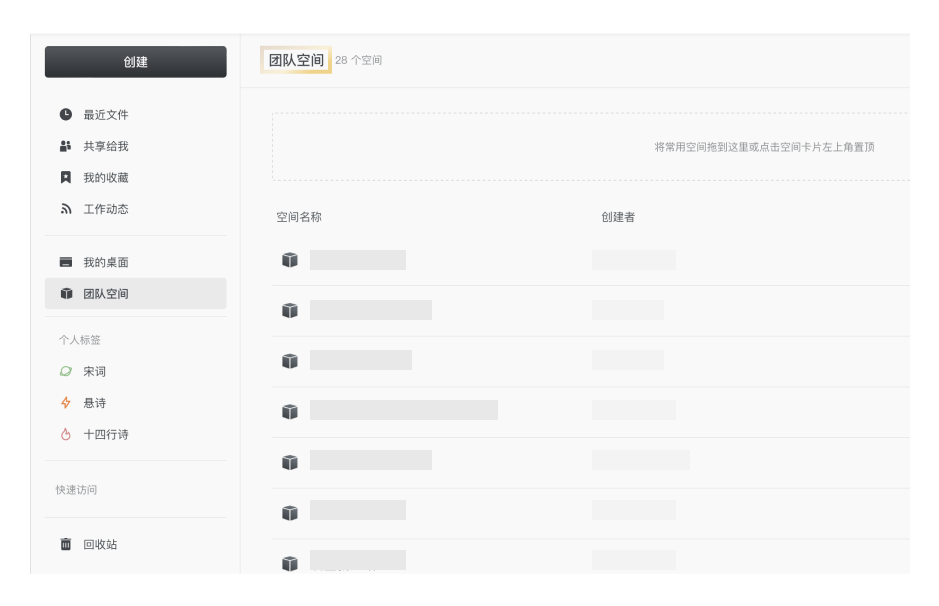This screenshot has width=939, height=606.
Task: Click the 个人标签 section label
Action: (x=80, y=340)
